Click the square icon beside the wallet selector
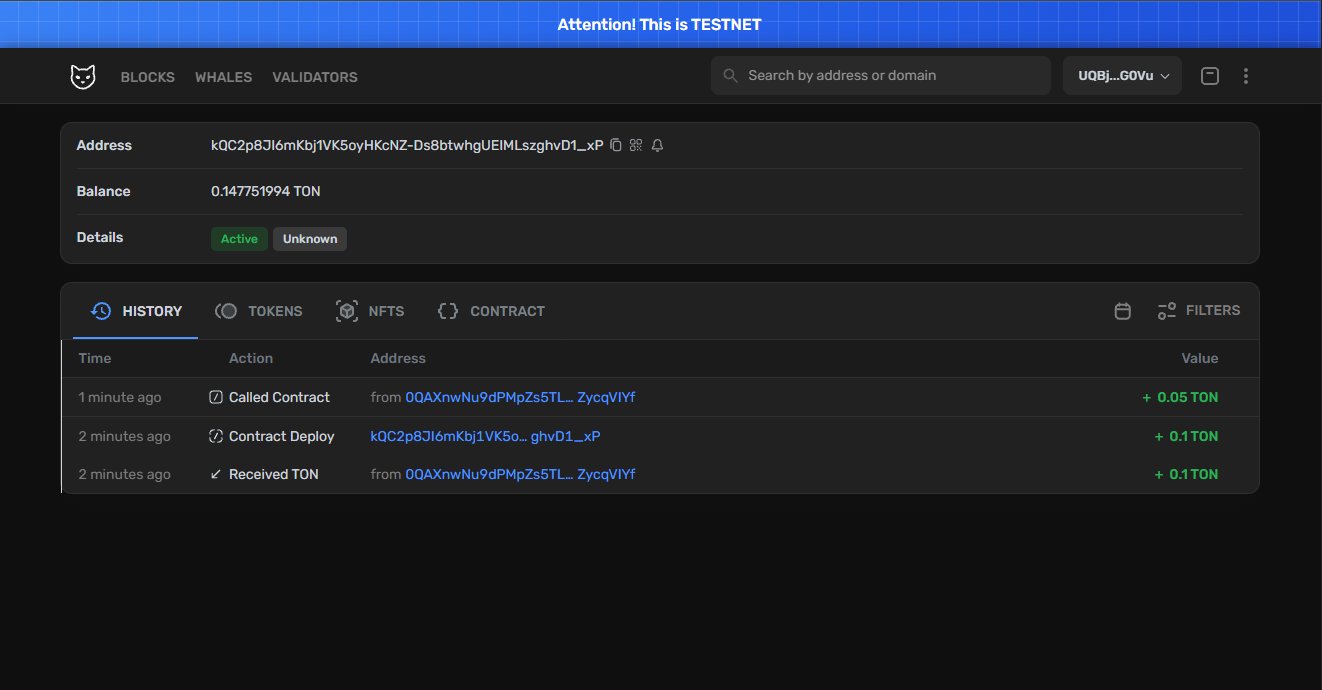The width and height of the screenshot is (1322, 690). pos(1210,76)
